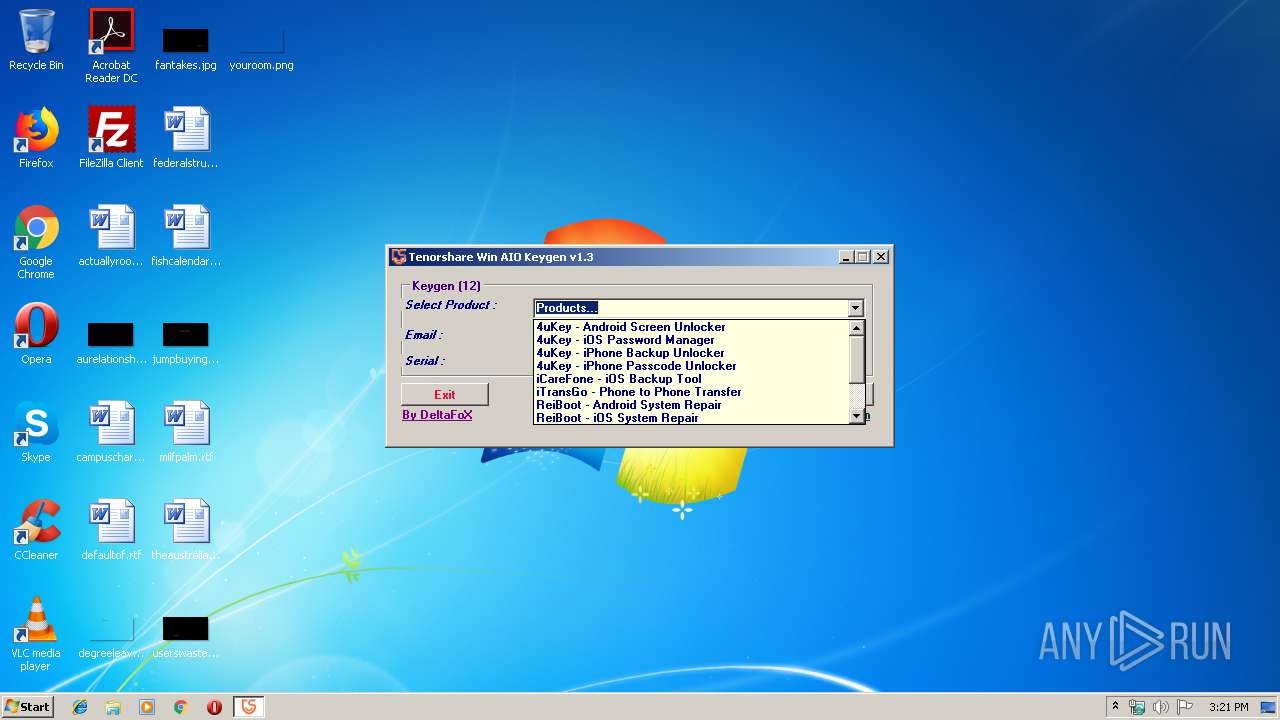The image size is (1280, 720).
Task: Switch to Tenorshare Keygen taskbar button
Action: pyautogui.click(x=248, y=707)
